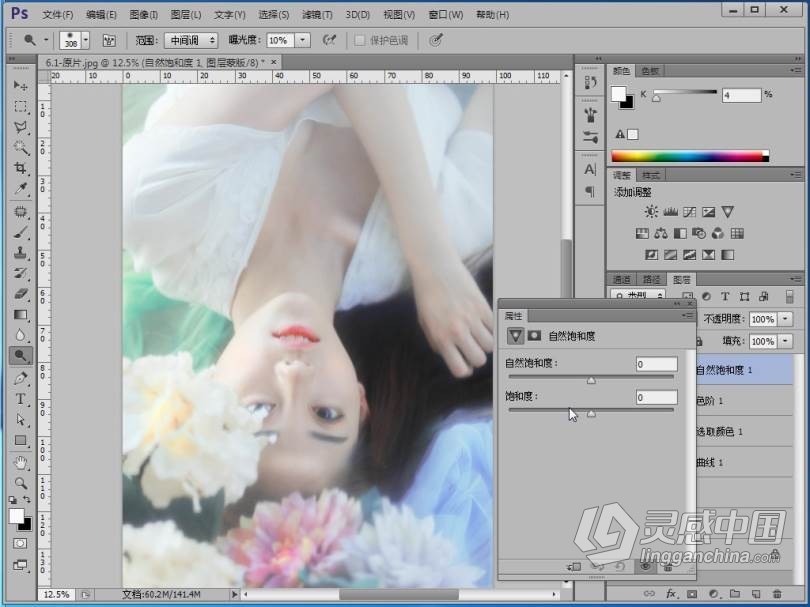This screenshot has height=607, width=810.
Task: Add a Channel Mixer adjustment
Action: [x=718, y=234]
